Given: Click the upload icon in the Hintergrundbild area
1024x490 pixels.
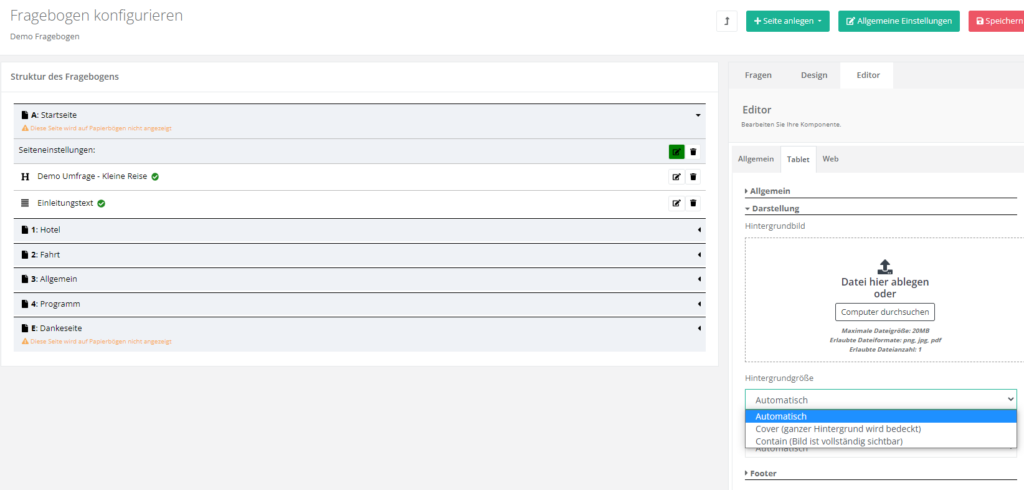Looking at the screenshot, I should click(884, 266).
